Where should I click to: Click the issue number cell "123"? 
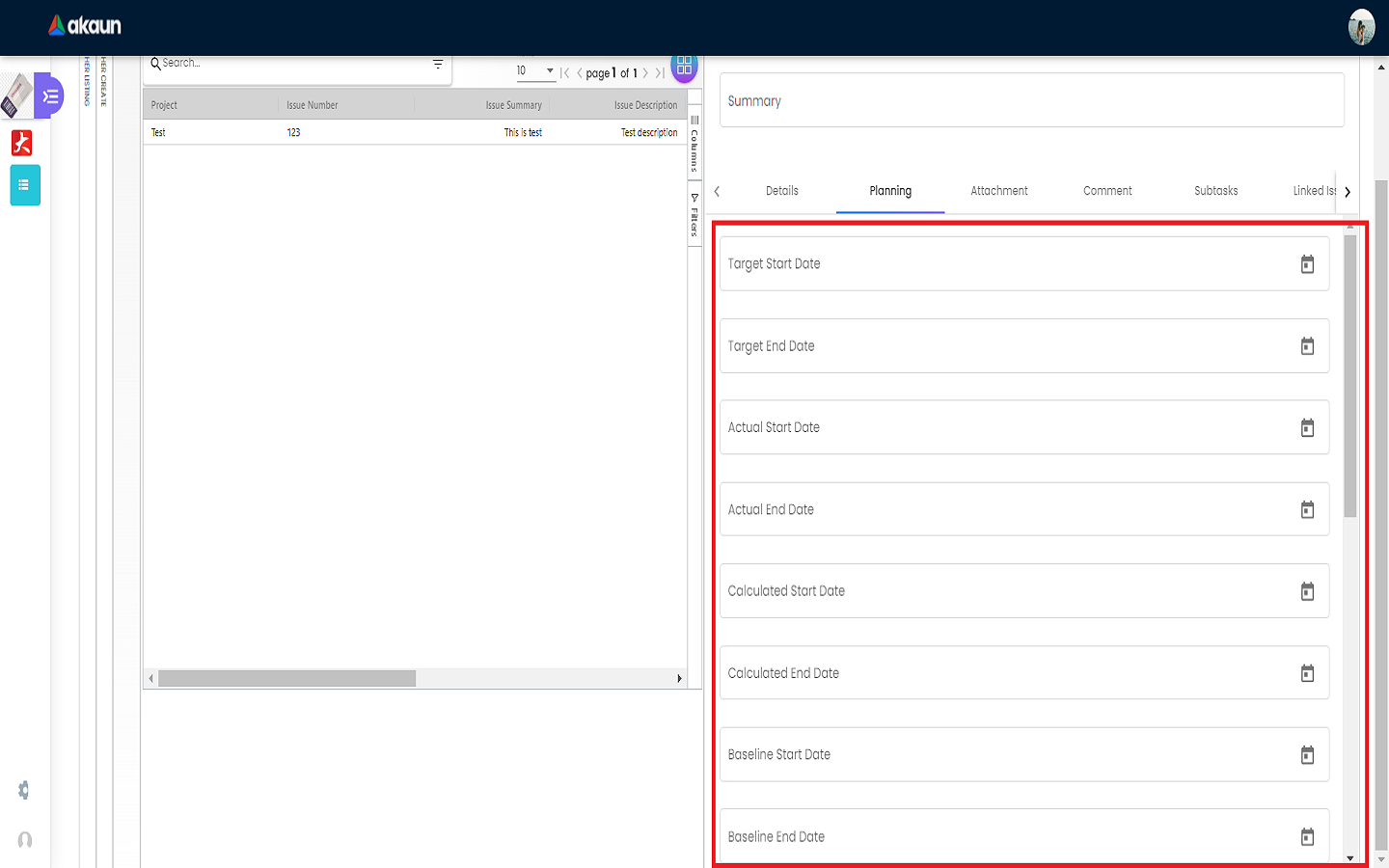click(x=346, y=132)
